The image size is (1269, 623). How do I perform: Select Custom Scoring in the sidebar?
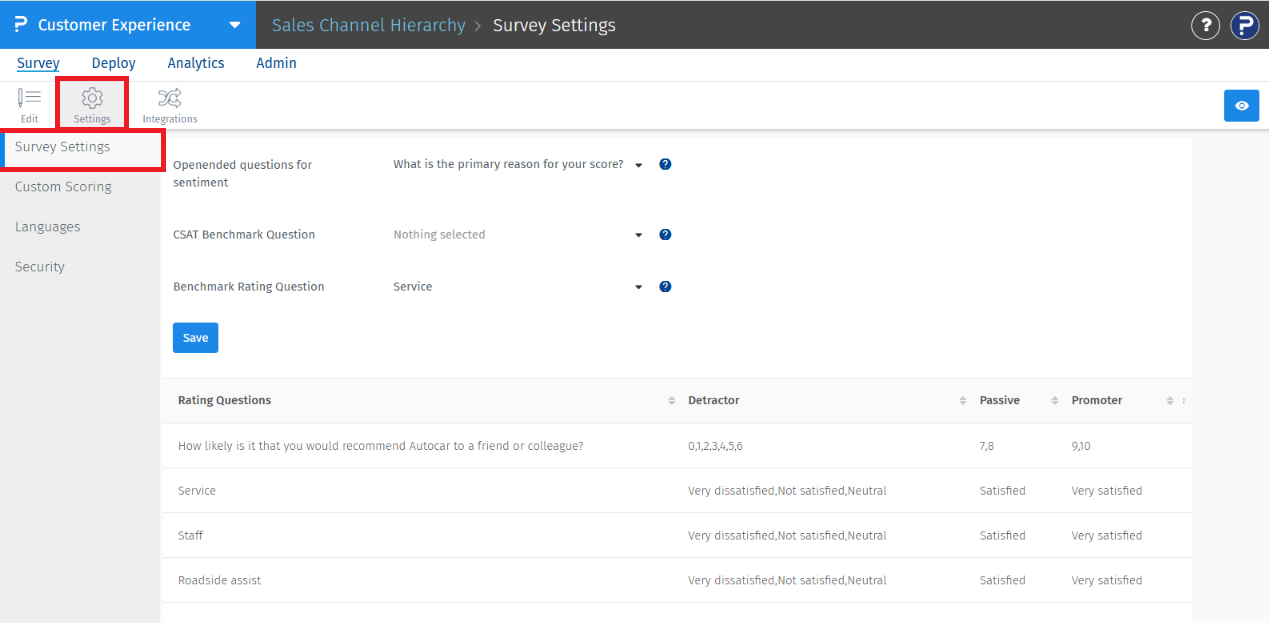[x=63, y=186]
